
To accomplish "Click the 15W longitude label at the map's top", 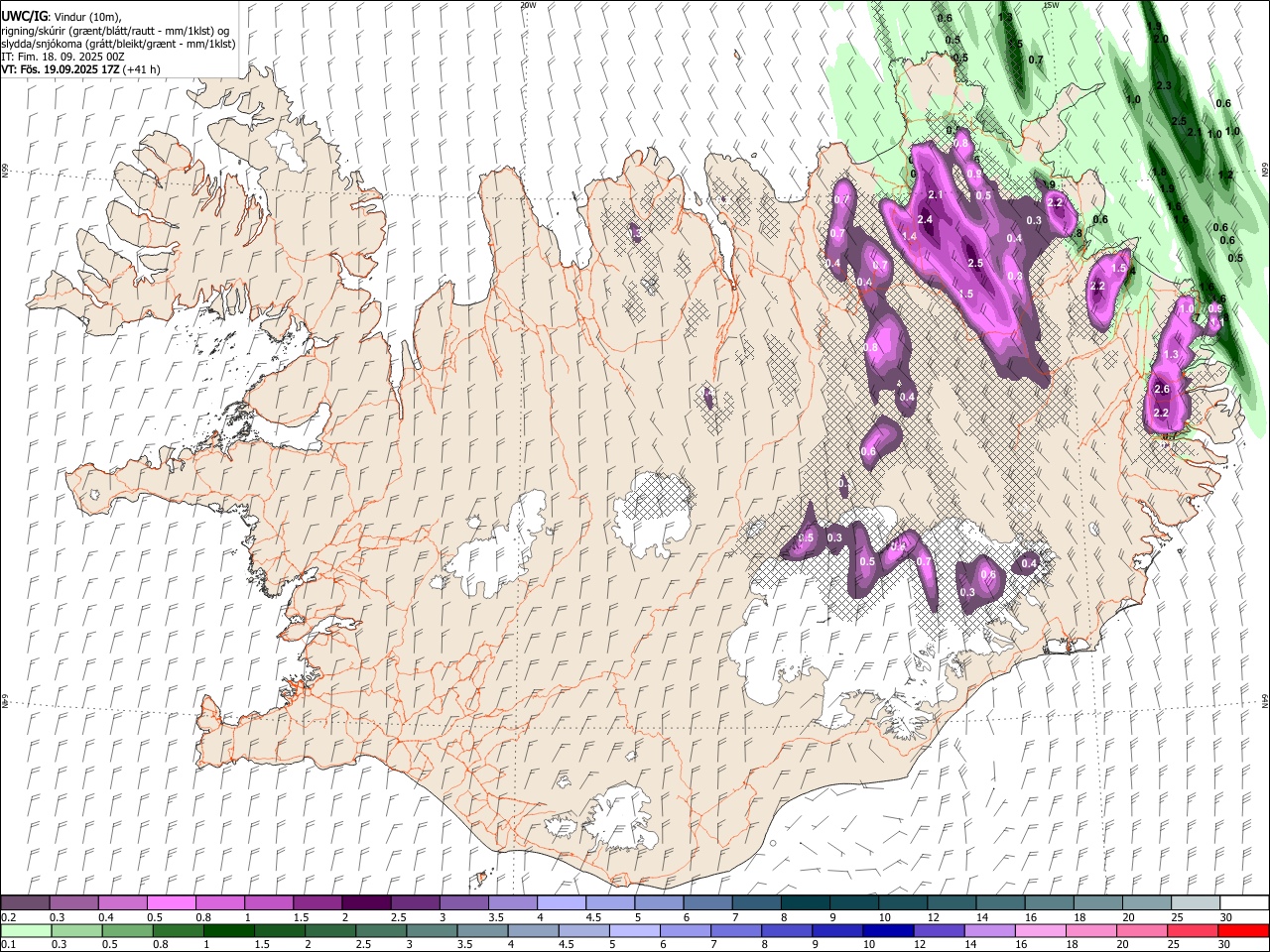I will (1050, 5).
